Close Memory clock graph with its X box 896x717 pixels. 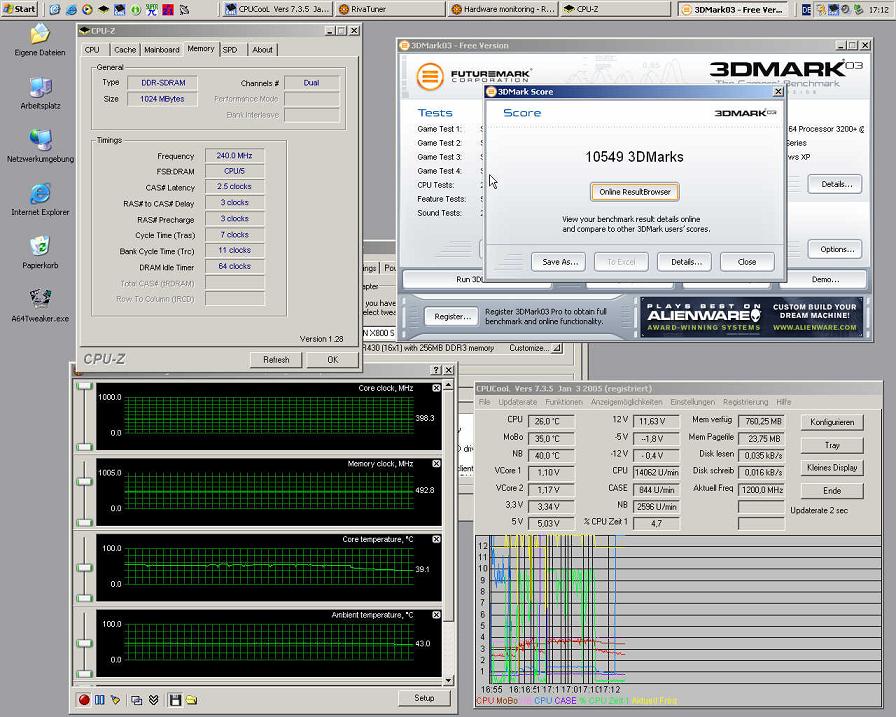437,464
